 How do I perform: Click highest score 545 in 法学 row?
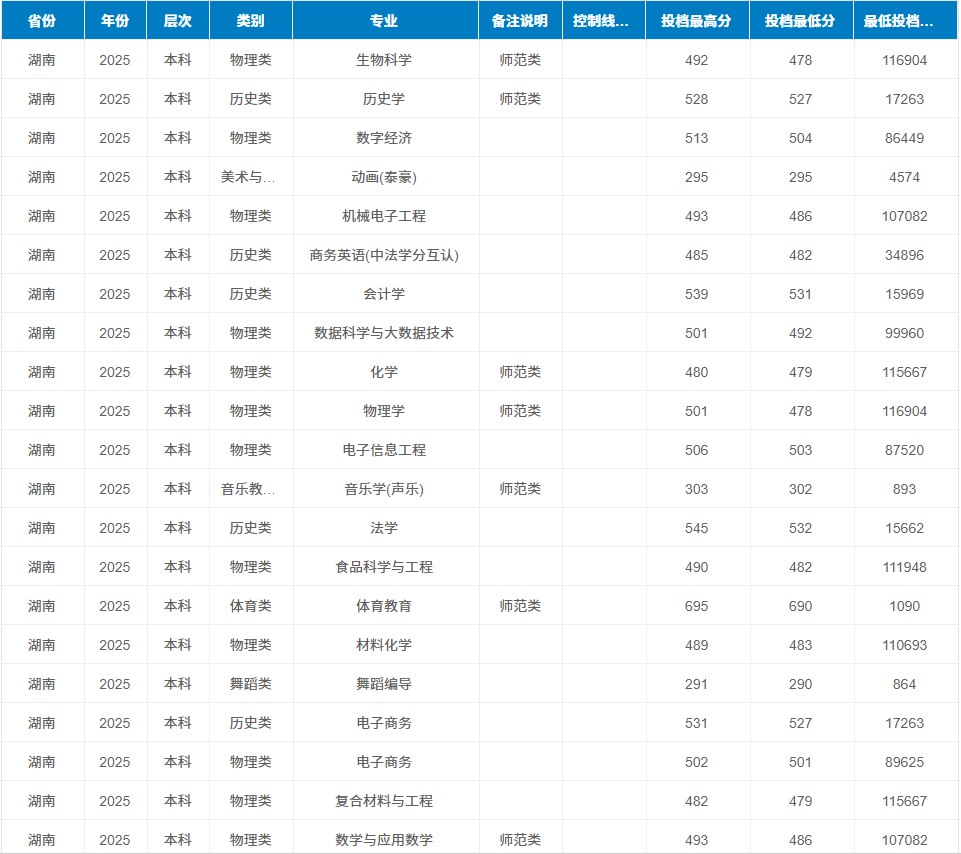(x=697, y=528)
